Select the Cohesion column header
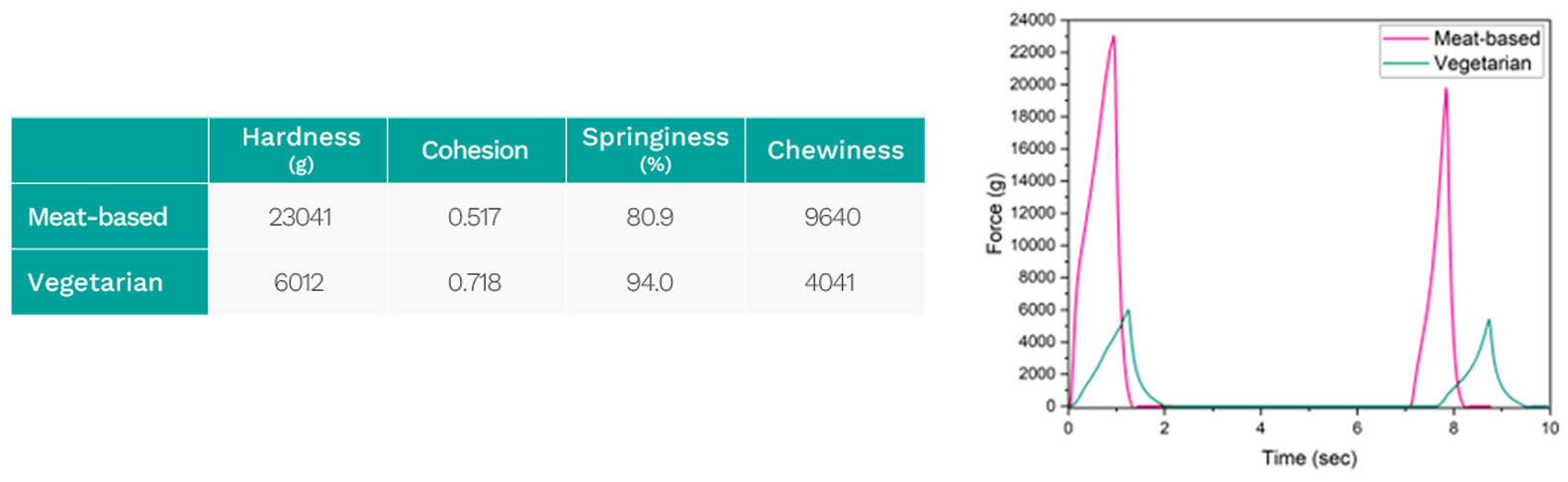1568x482 pixels. tap(475, 150)
